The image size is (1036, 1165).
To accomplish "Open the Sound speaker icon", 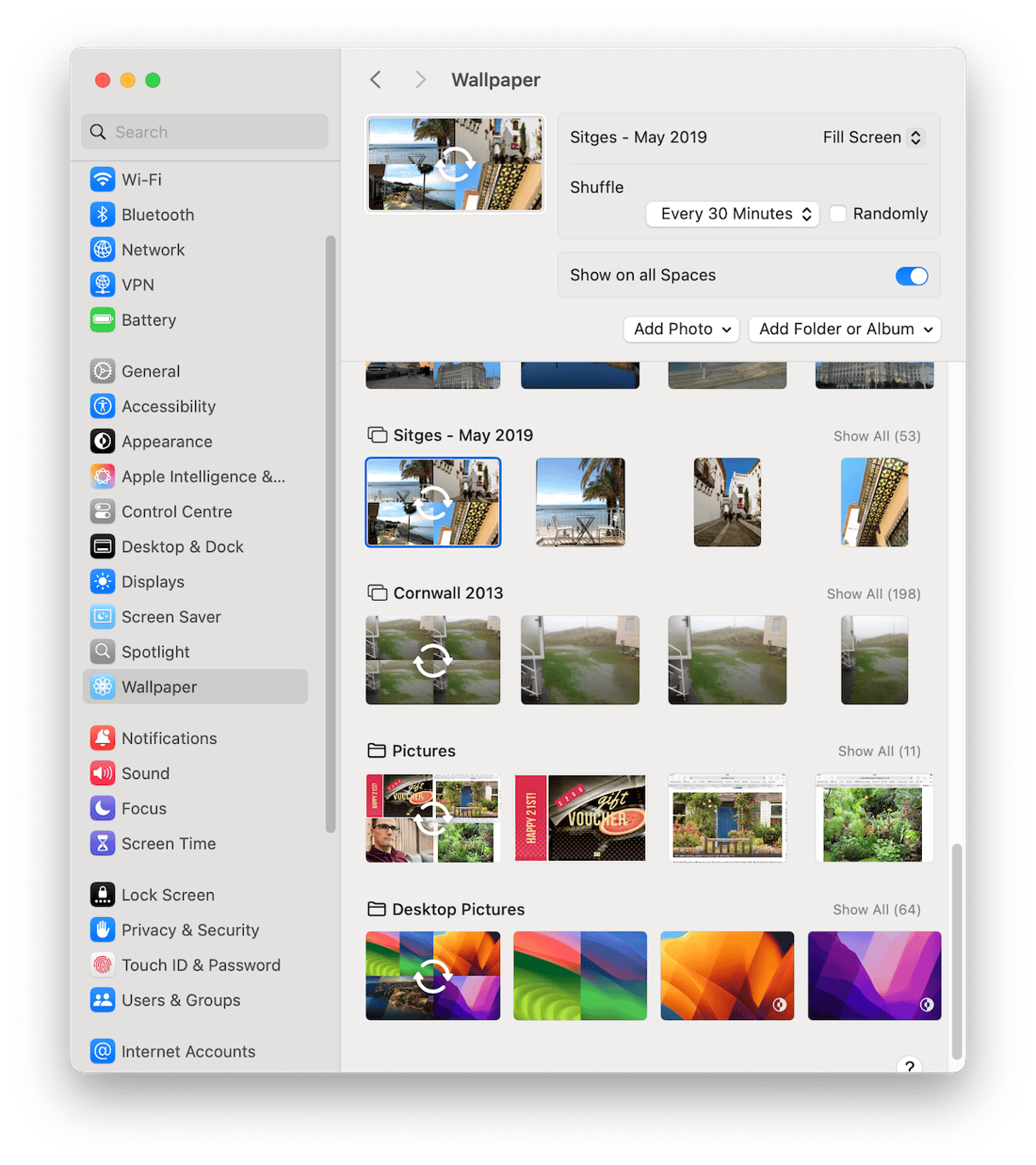I will 102,773.
